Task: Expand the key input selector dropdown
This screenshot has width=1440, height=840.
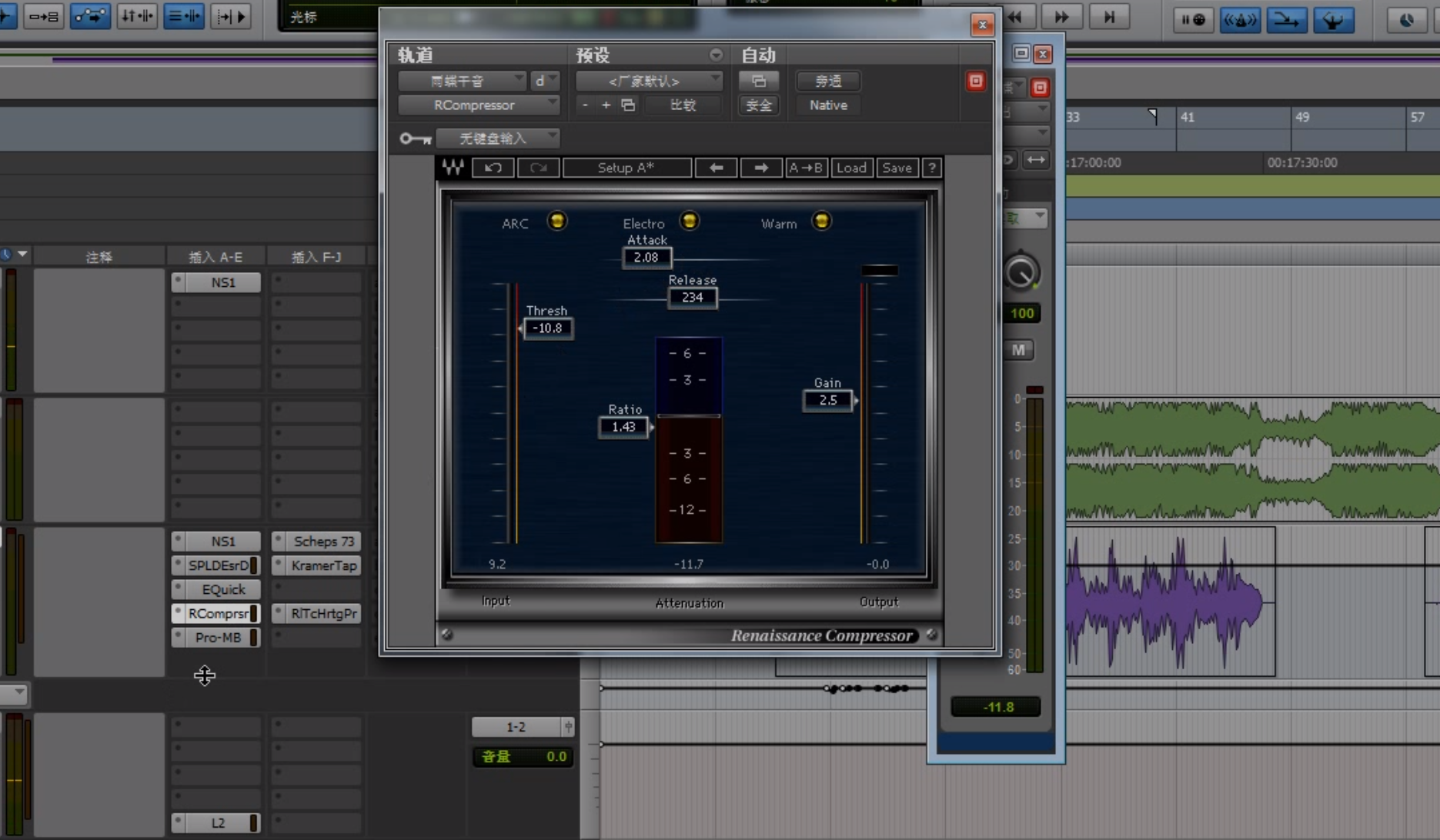Action: tap(497, 138)
